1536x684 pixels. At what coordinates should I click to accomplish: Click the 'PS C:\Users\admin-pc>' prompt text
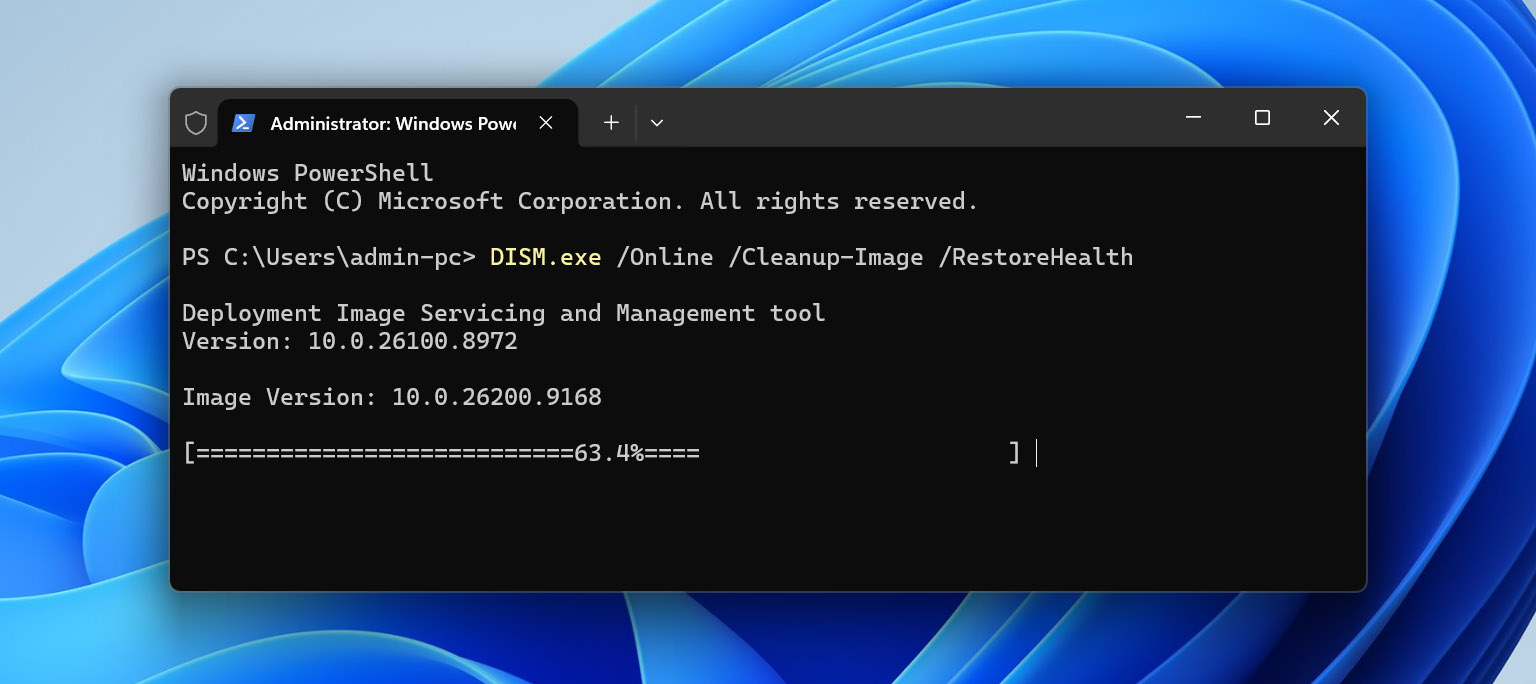(329, 257)
